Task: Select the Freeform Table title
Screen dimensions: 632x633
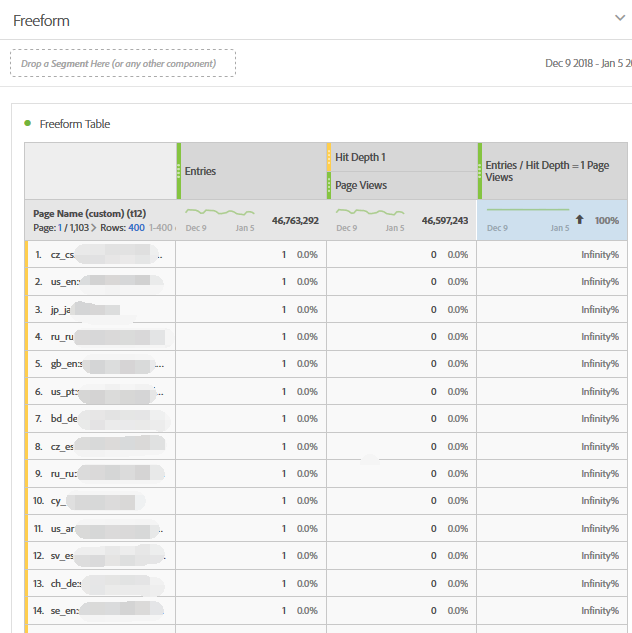Action: point(75,124)
